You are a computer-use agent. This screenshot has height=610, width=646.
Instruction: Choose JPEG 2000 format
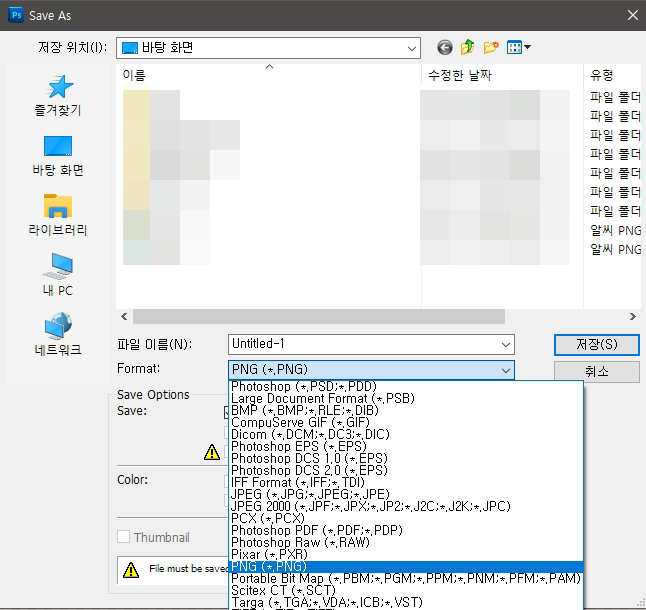click(406, 506)
